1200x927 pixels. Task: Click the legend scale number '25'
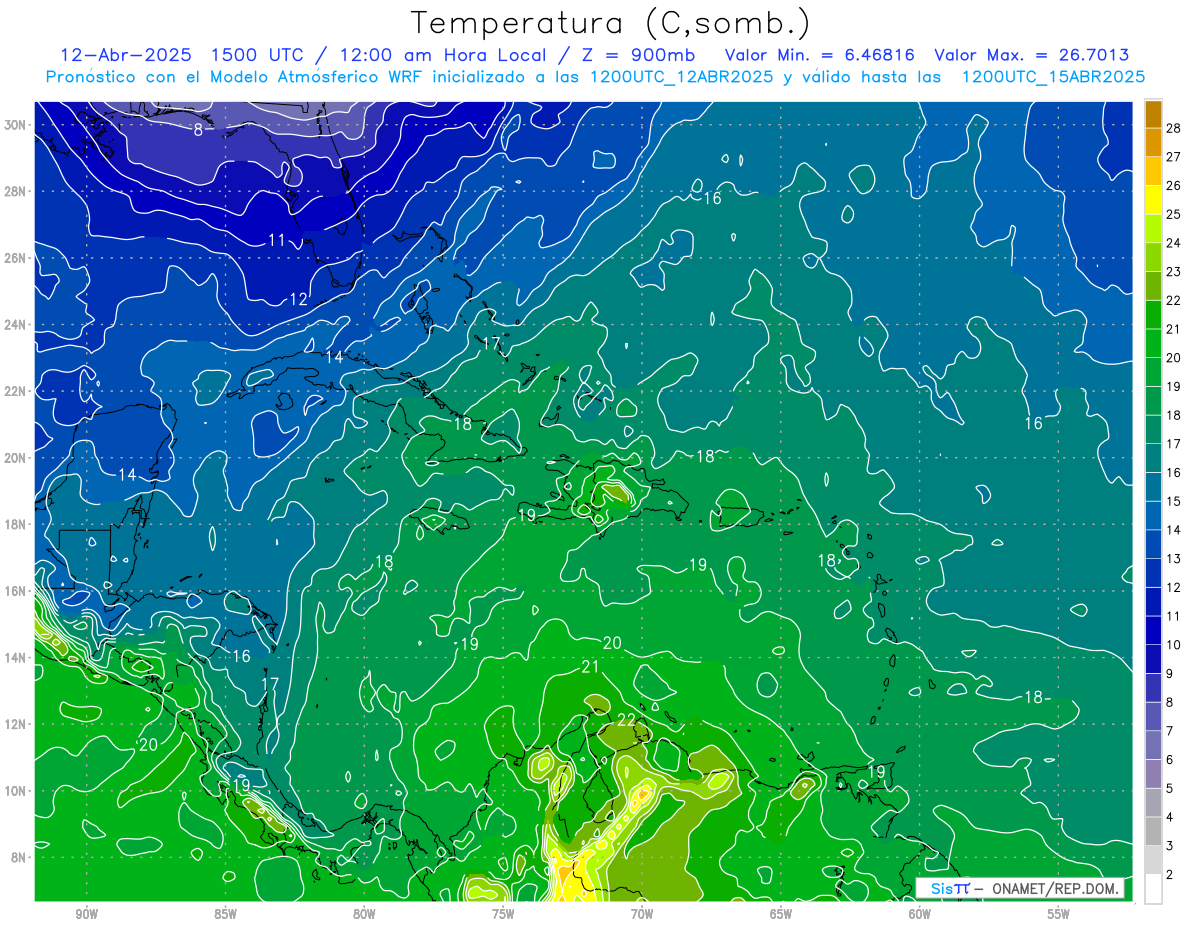1174,214
